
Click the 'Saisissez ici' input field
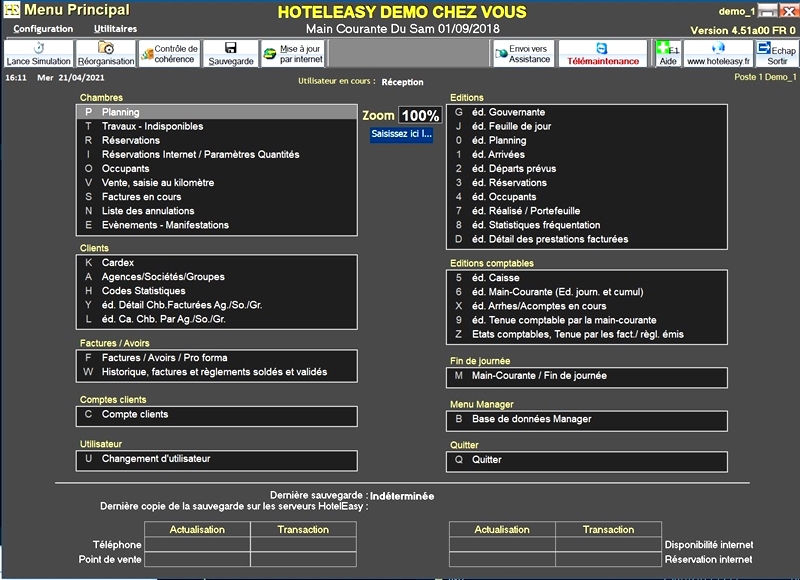click(x=401, y=134)
